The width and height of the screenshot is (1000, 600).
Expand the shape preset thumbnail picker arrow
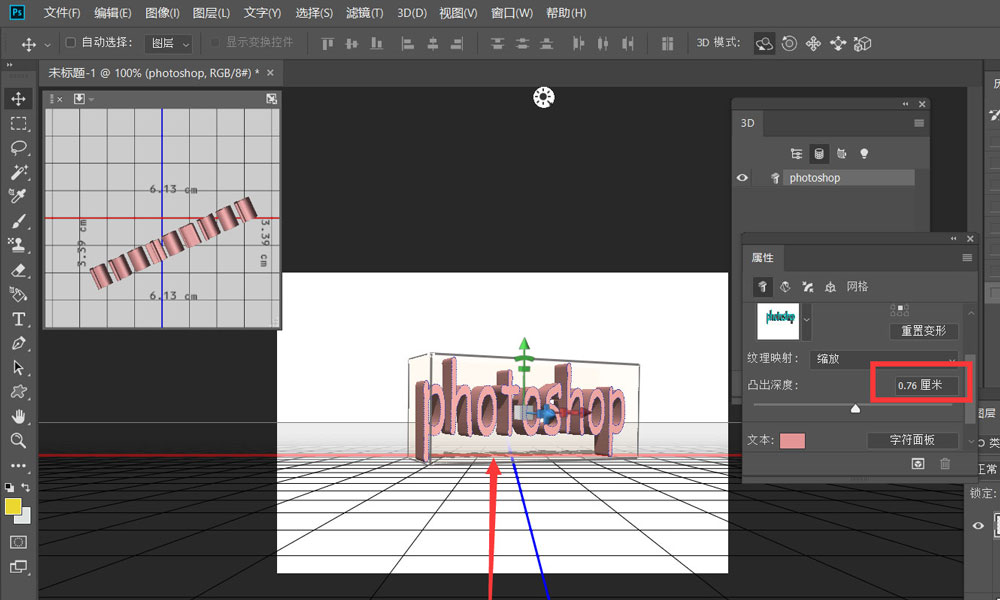[x=807, y=319]
